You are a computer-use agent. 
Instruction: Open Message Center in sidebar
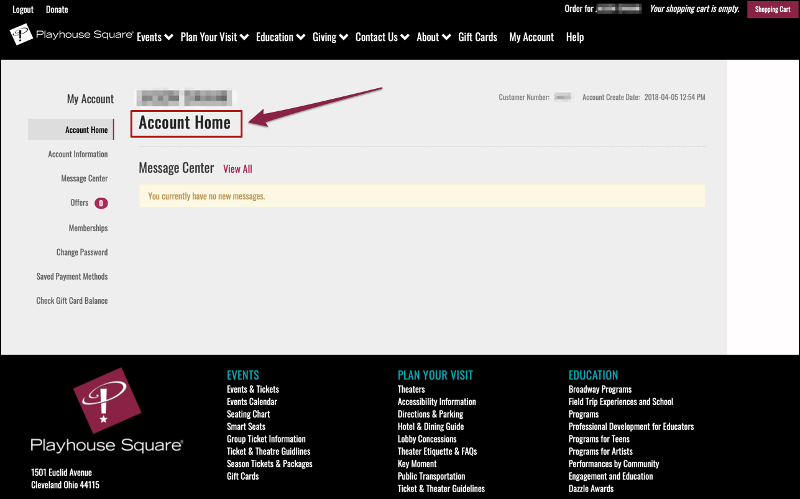[84, 179]
